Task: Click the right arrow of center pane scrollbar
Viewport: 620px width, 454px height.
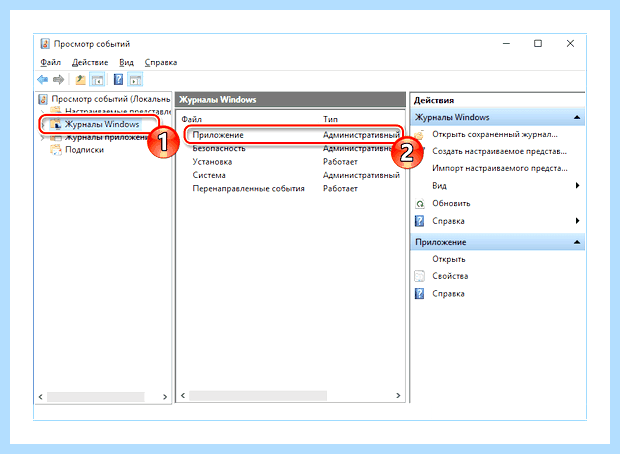Action: (398, 395)
